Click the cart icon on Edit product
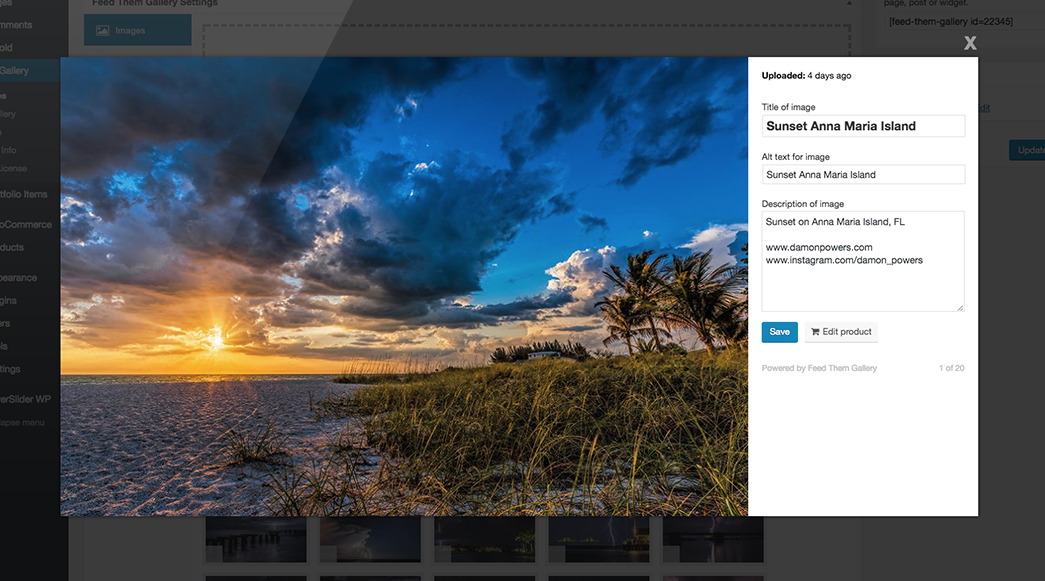The image size is (1045, 581). [x=815, y=332]
